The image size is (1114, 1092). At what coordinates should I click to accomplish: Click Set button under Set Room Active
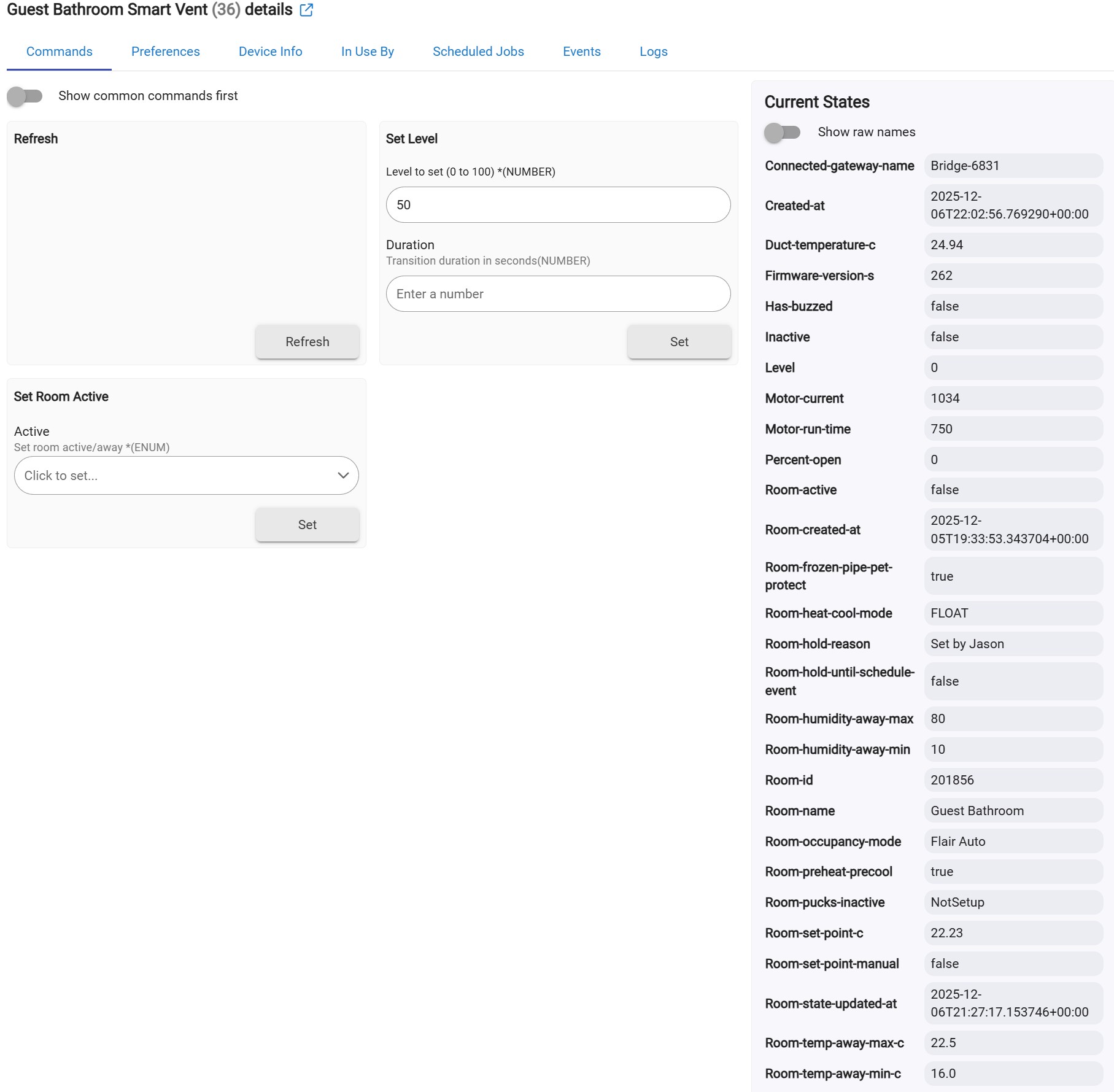(x=307, y=525)
